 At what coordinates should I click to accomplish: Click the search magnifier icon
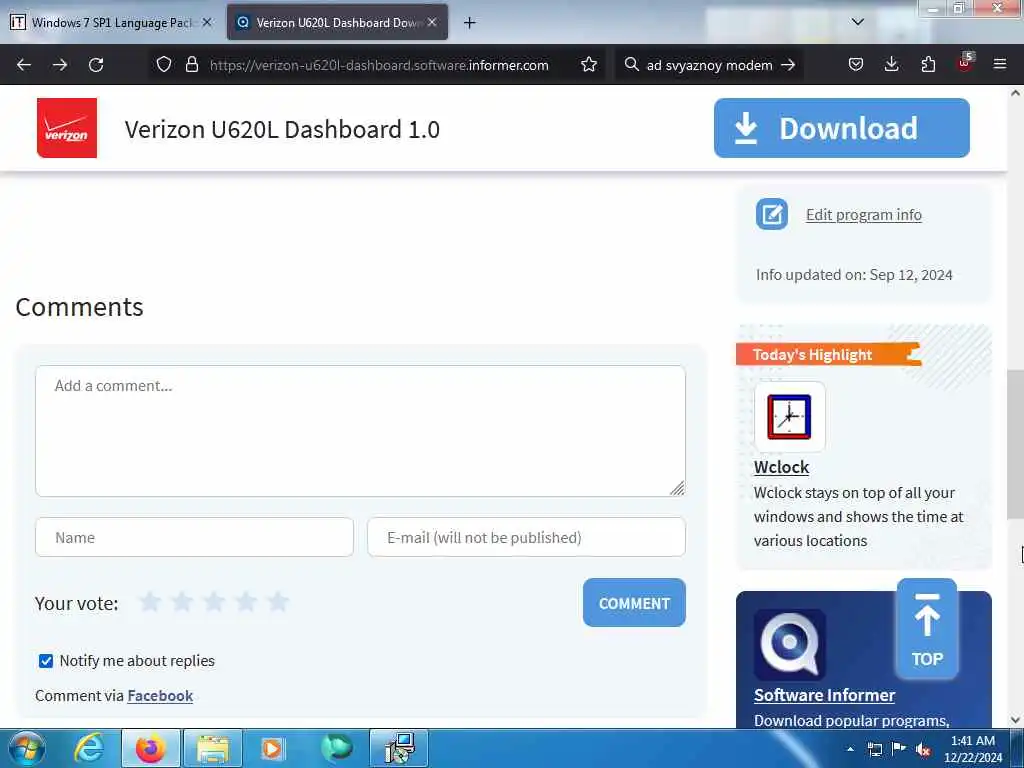[631, 65]
